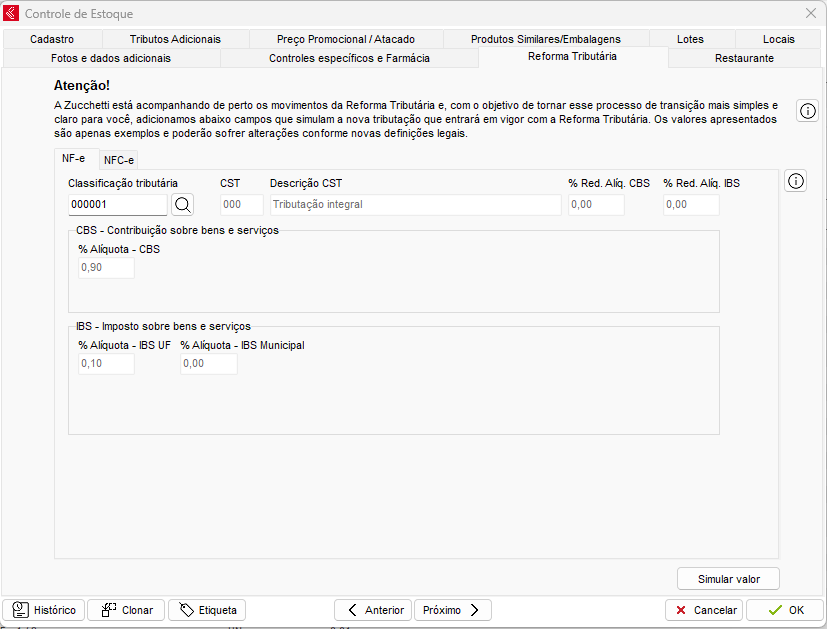Click the magnifier search icon beside Classificação tributária
Screen dimensions: 827x629
point(183,205)
